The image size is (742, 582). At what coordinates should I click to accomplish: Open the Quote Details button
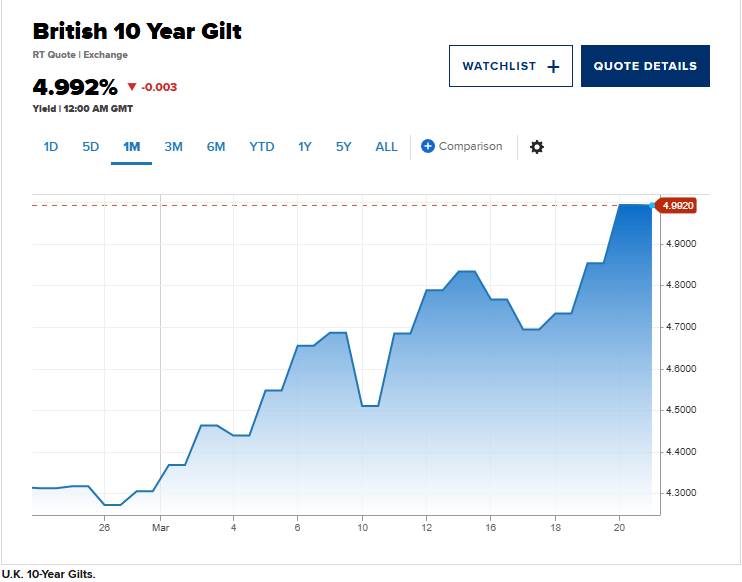pos(645,66)
